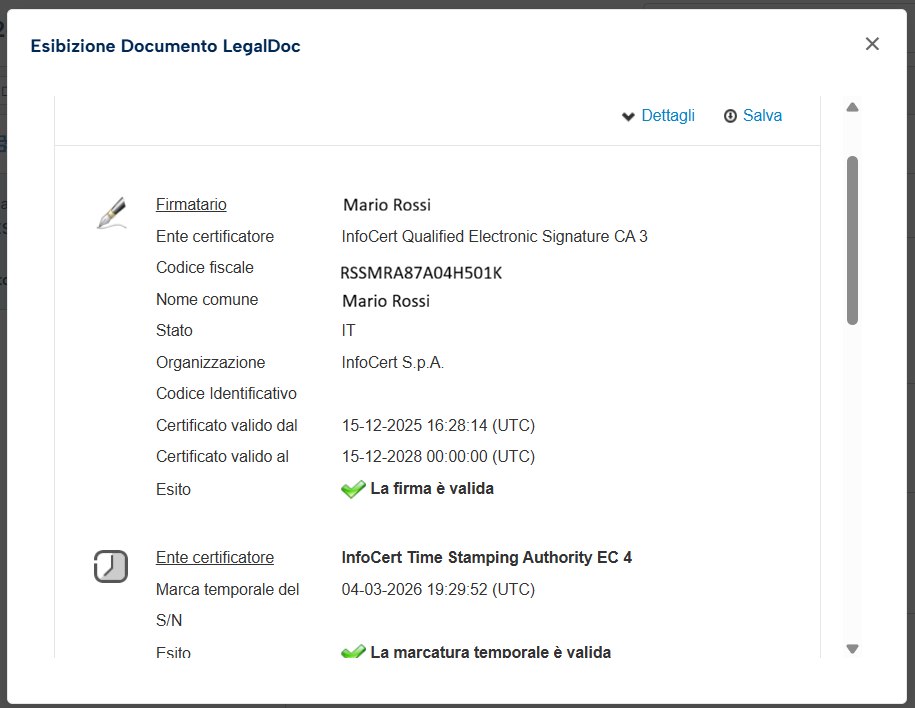The image size is (915, 708).
Task: Click the 'Certificato valido al' expiry date value
Action: point(438,457)
